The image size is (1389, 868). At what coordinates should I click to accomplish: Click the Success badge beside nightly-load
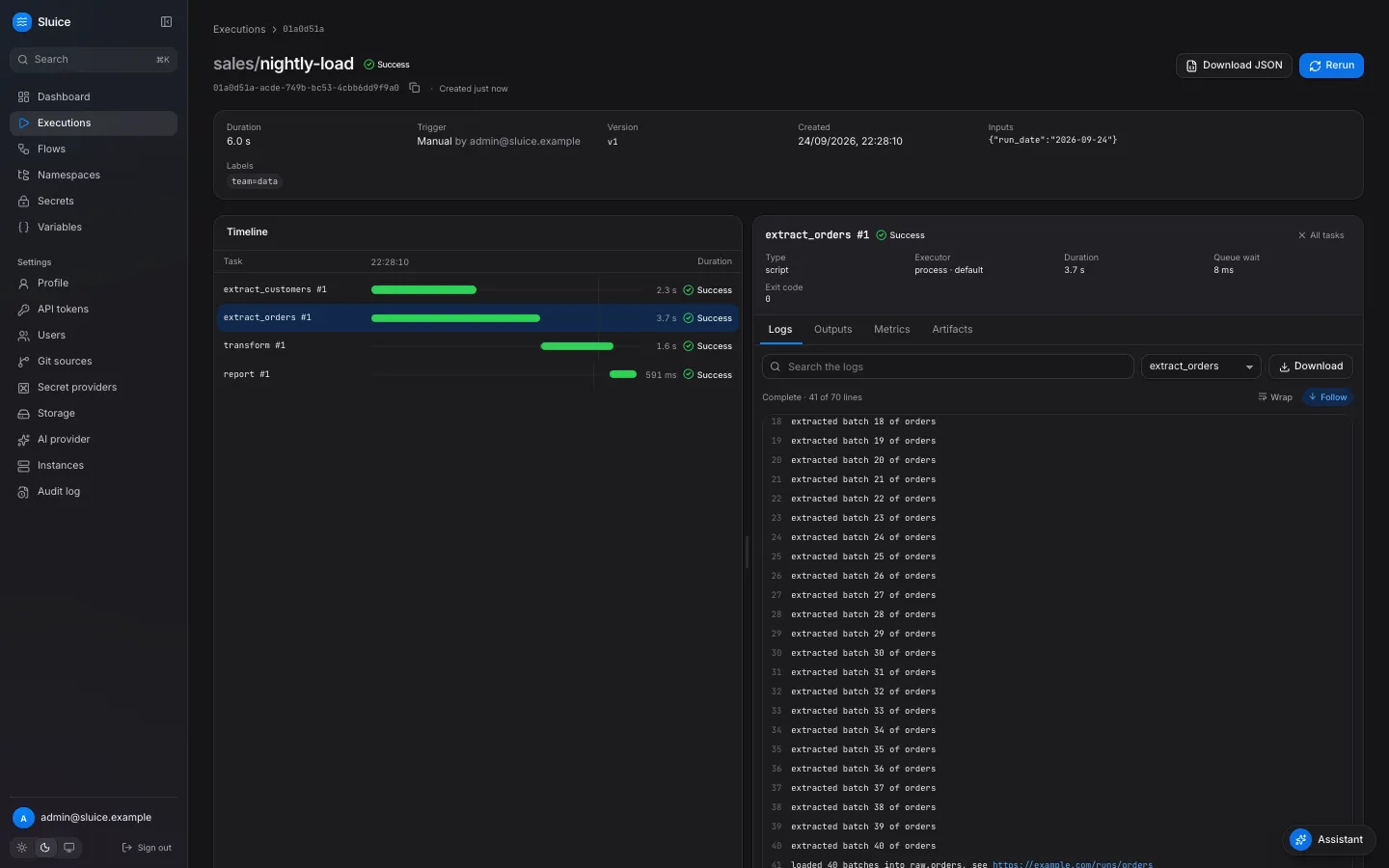pos(387,65)
